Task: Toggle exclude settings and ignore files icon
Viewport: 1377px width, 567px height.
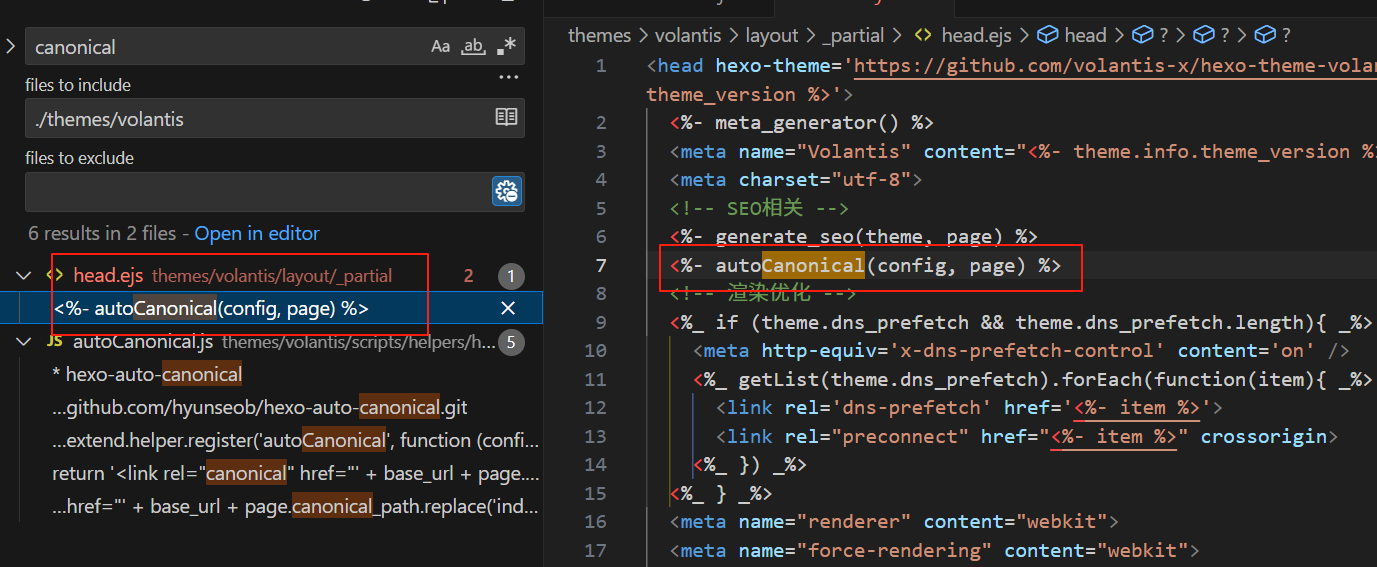Action: tap(507, 191)
